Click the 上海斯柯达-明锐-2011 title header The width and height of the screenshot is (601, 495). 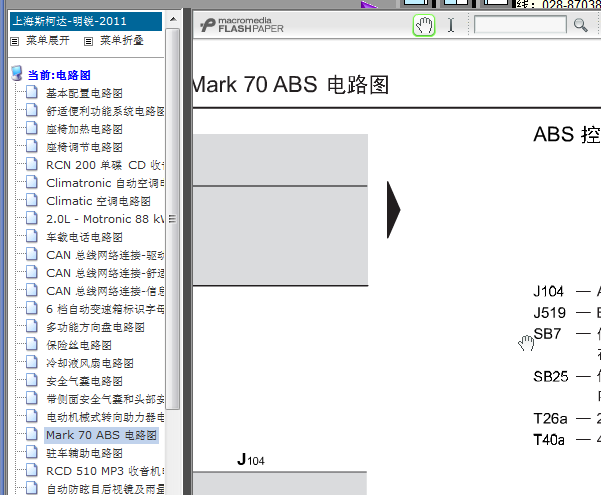86,21
